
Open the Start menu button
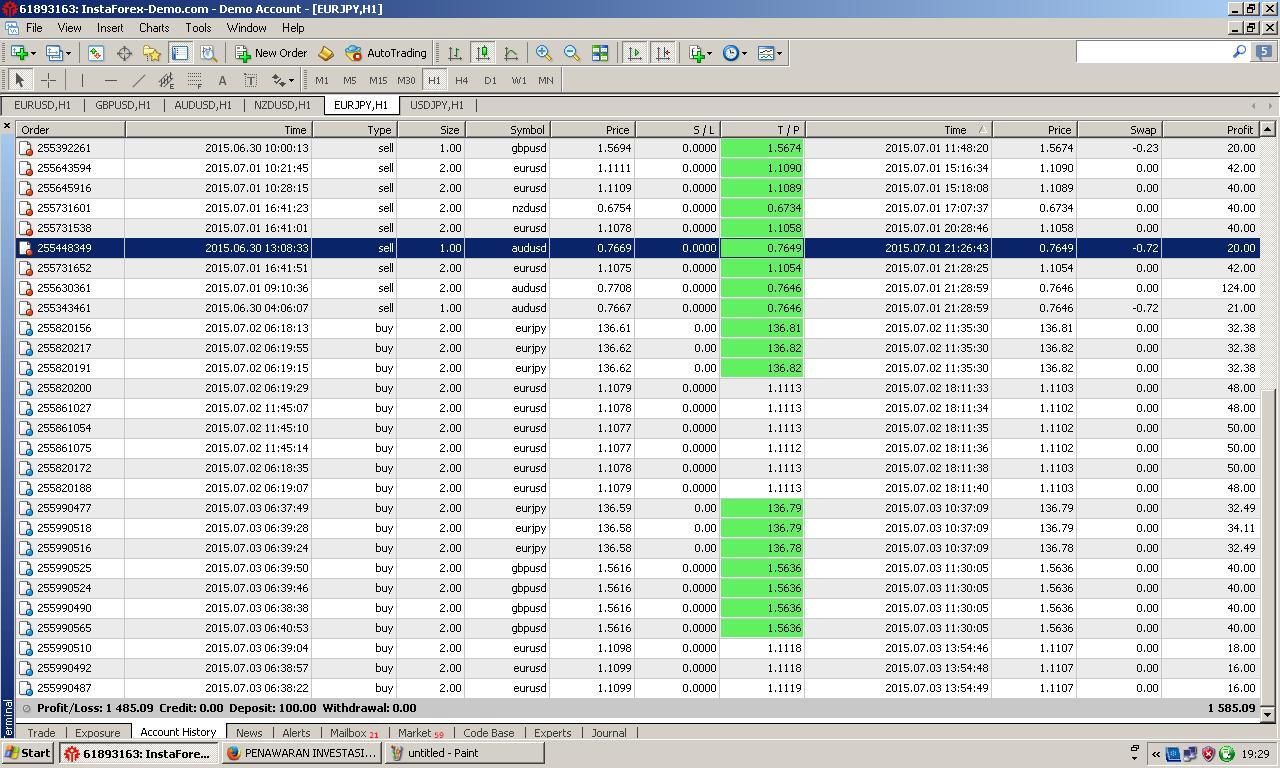(x=27, y=753)
